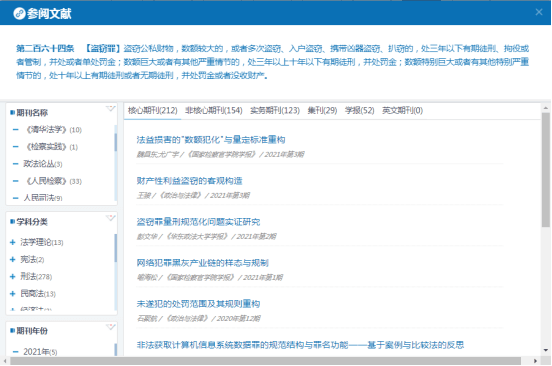Click the horizontal scrollbar right arrow
Viewport: 552px width, 366px height.
pos(535,361)
